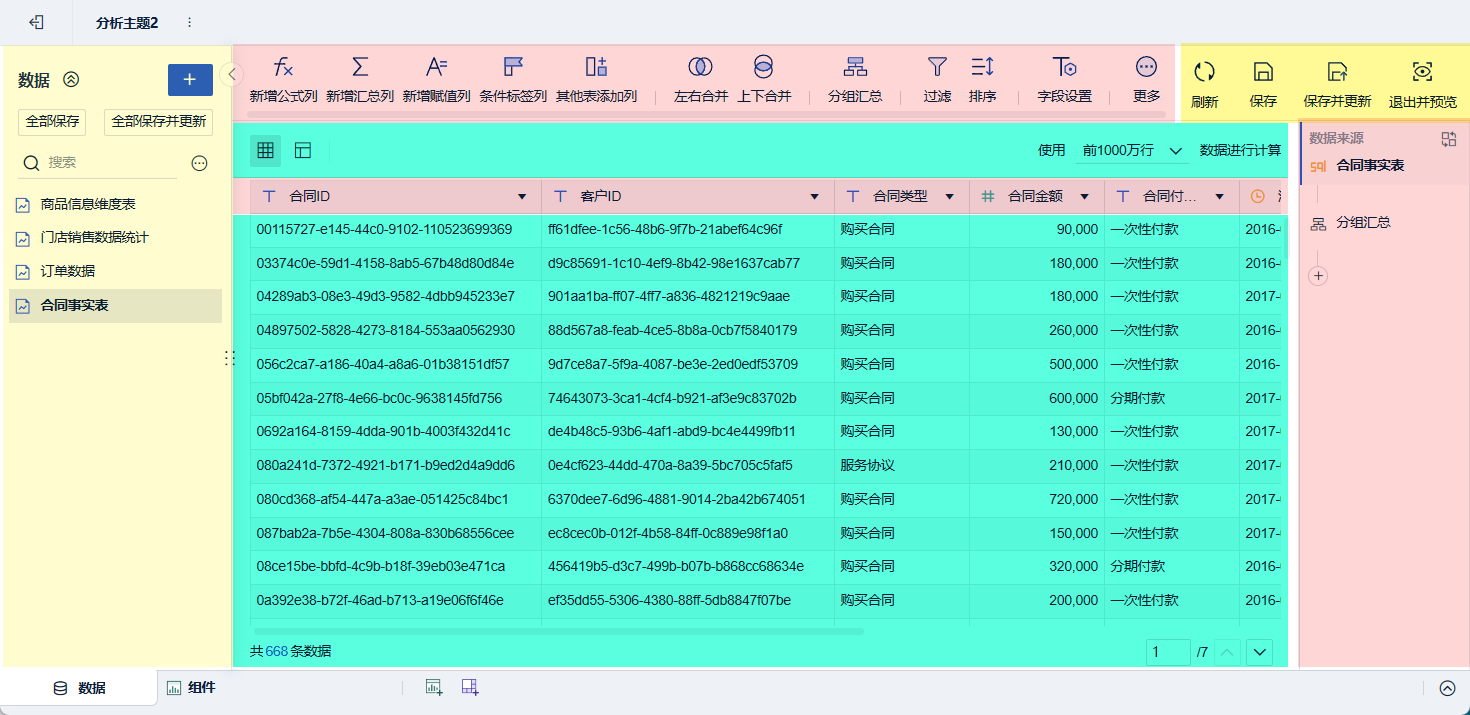Screen dimensions: 1470x715
Task: Expand 合同类型 column header dropdown
Action: pyautogui.click(x=950, y=196)
